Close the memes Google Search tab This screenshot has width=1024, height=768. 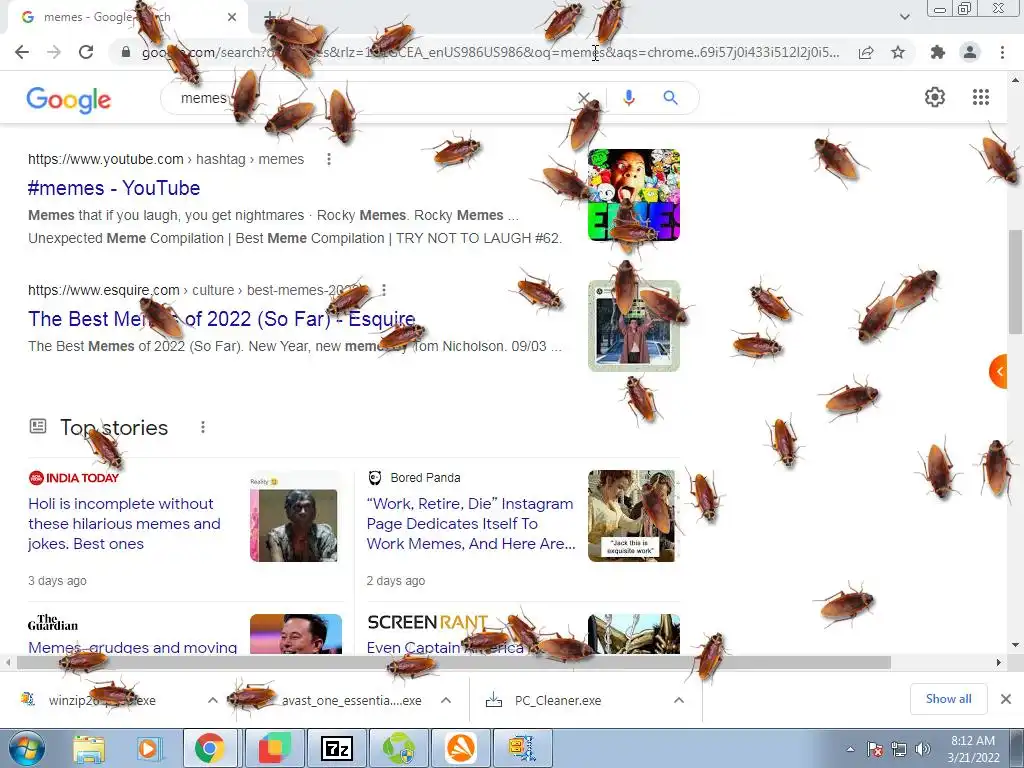pos(232,18)
